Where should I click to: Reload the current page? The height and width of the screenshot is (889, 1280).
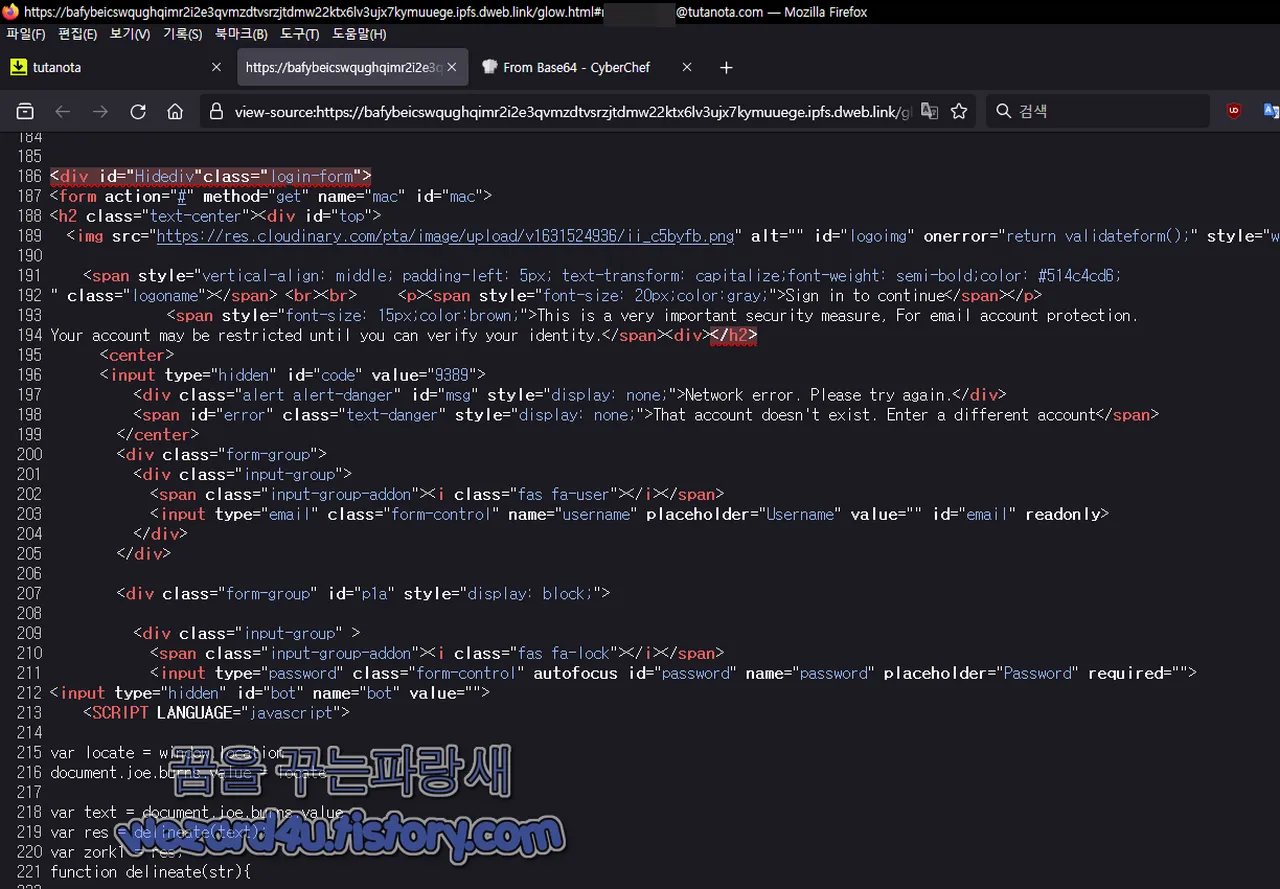point(138,111)
